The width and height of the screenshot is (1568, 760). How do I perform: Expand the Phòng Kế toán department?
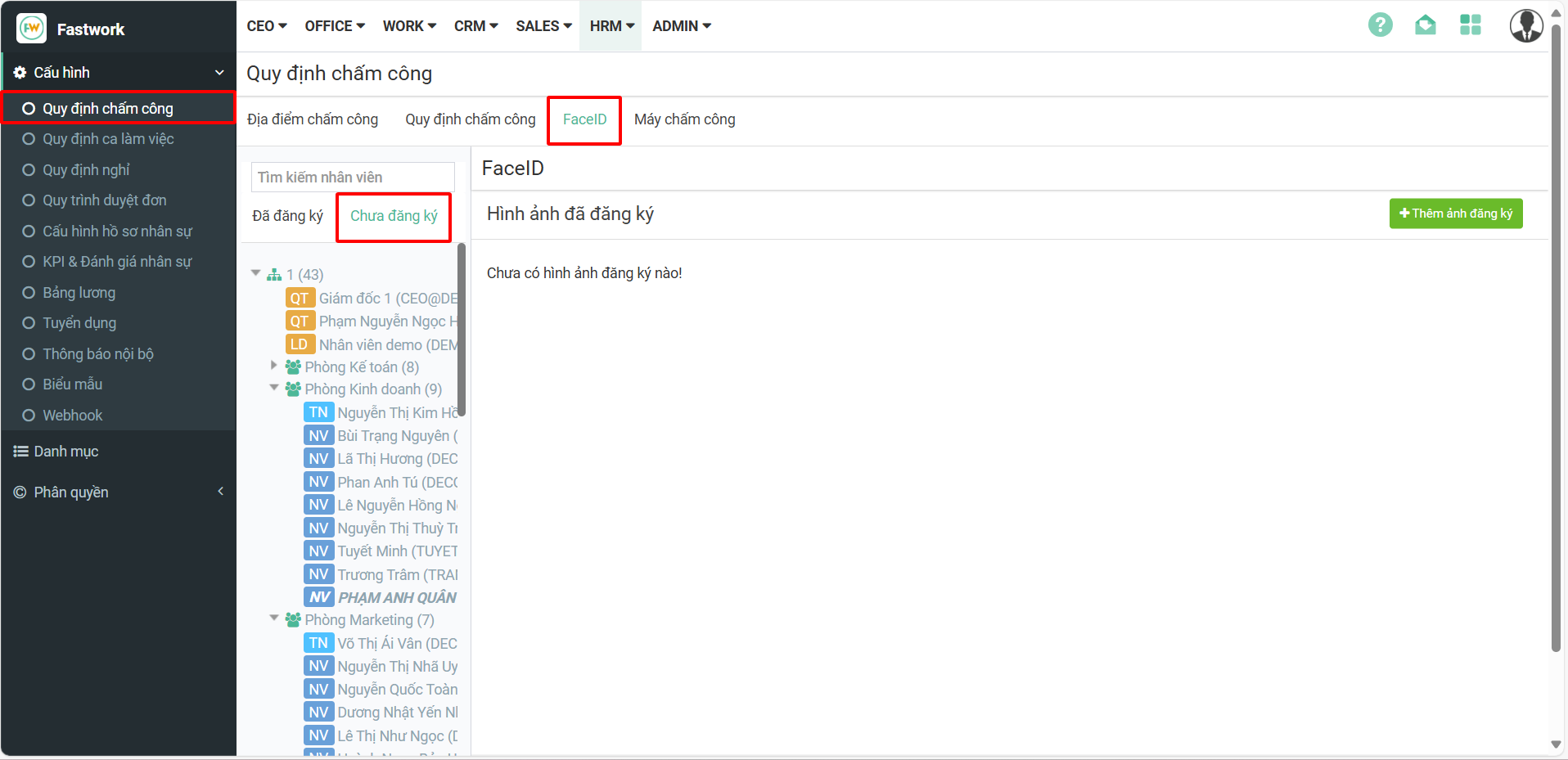tap(274, 366)
